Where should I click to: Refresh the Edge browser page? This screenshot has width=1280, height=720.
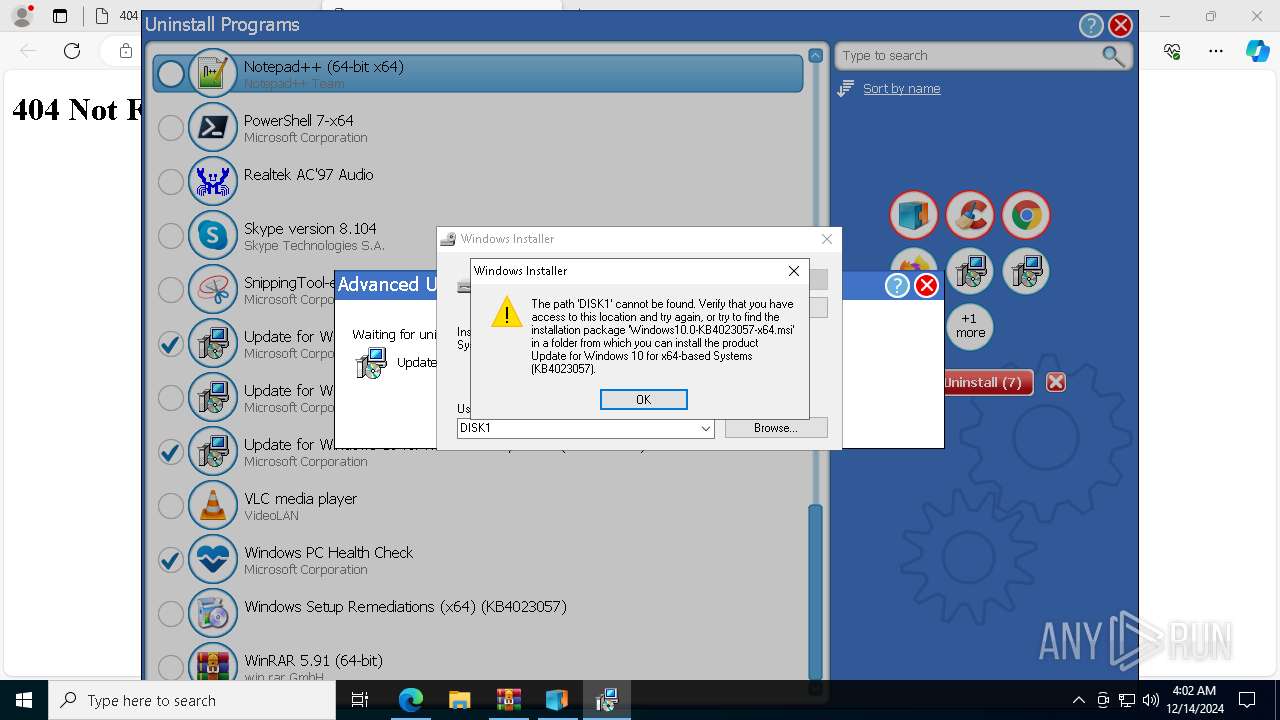[72, 51]
